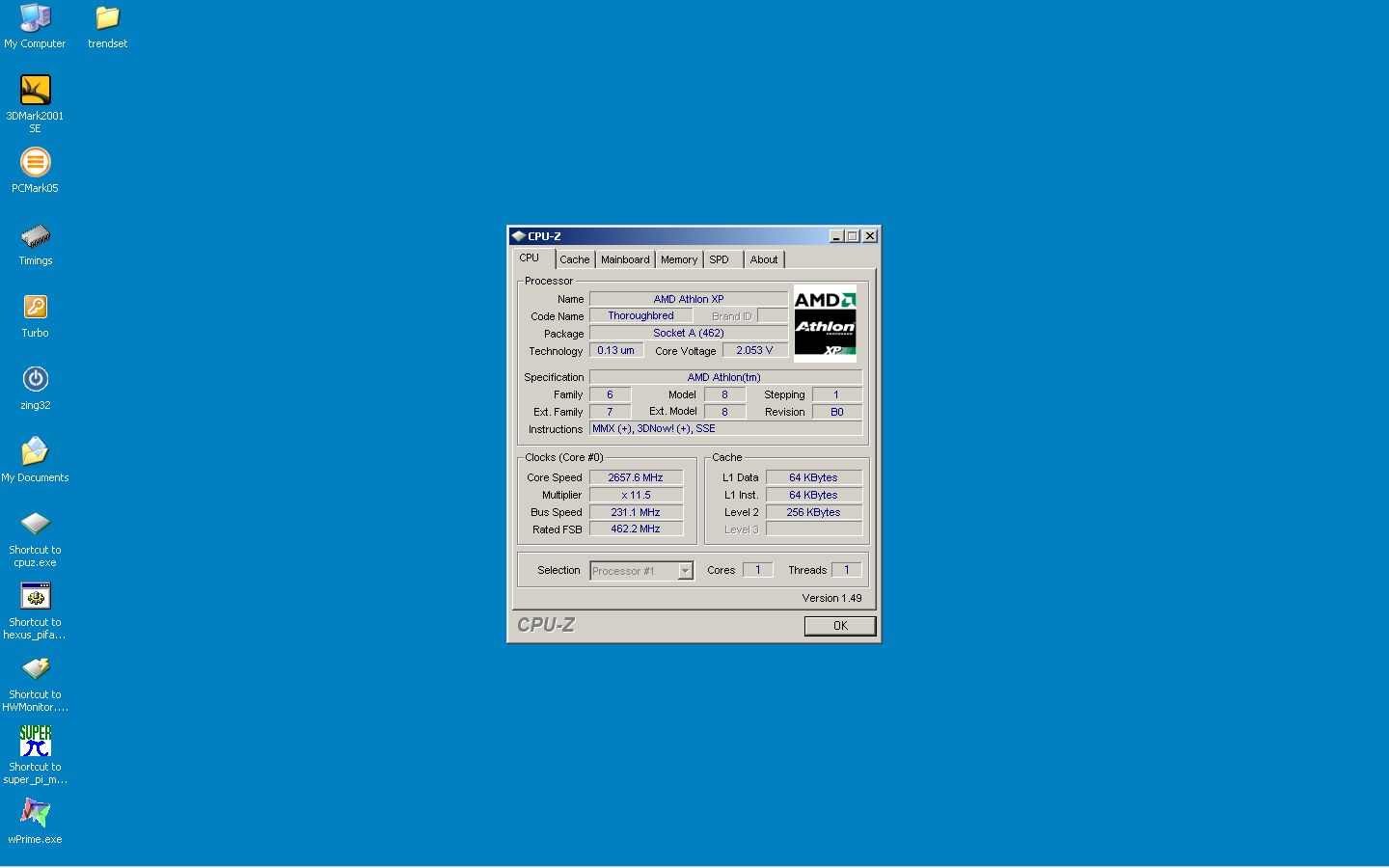The height and width of the screenshot is (868, 1389).
Task: Click the OK button in CPU-Z
Action: 840,626
